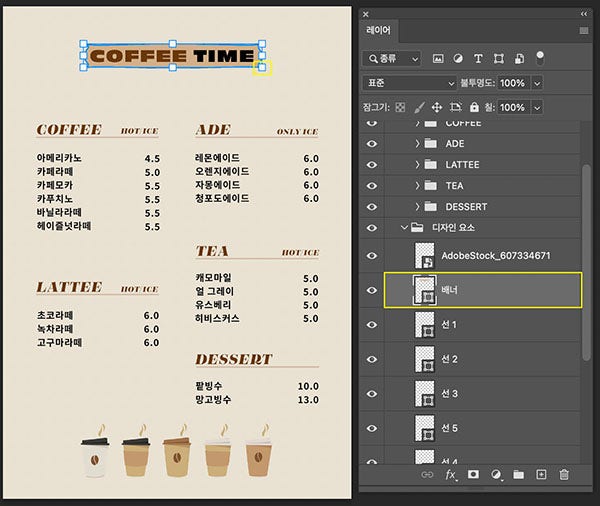Click the adjustment layer filter icon
The width and height of the screenshot is (600, 506).
(x=458, y=59)
